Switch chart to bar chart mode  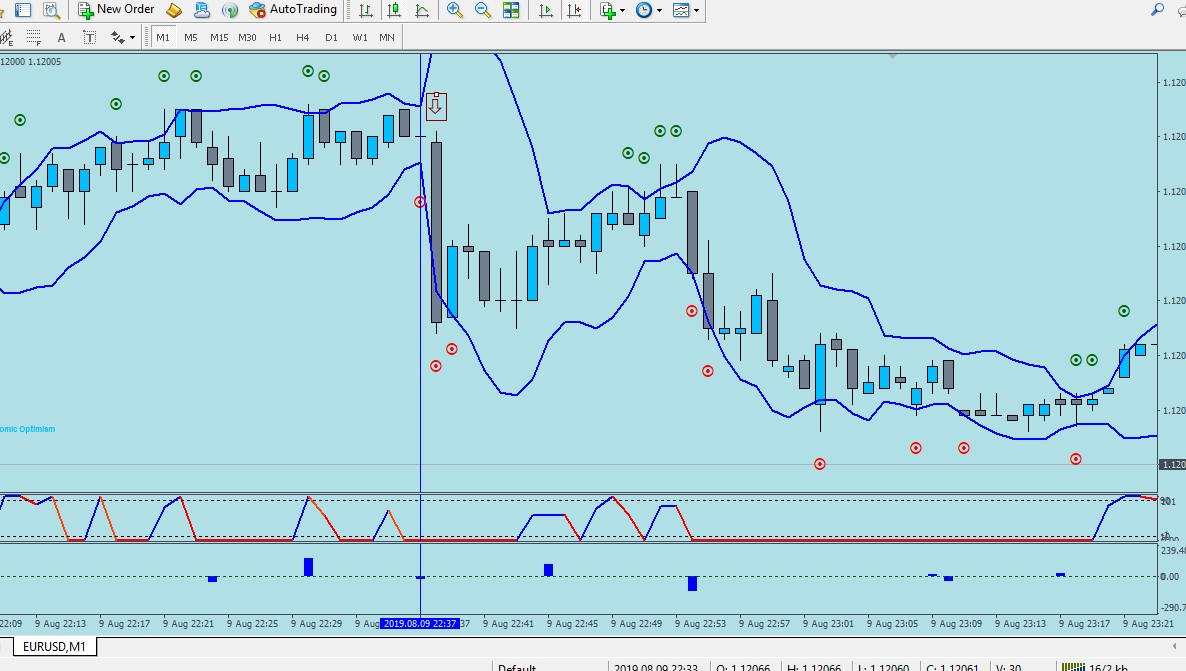365,10
